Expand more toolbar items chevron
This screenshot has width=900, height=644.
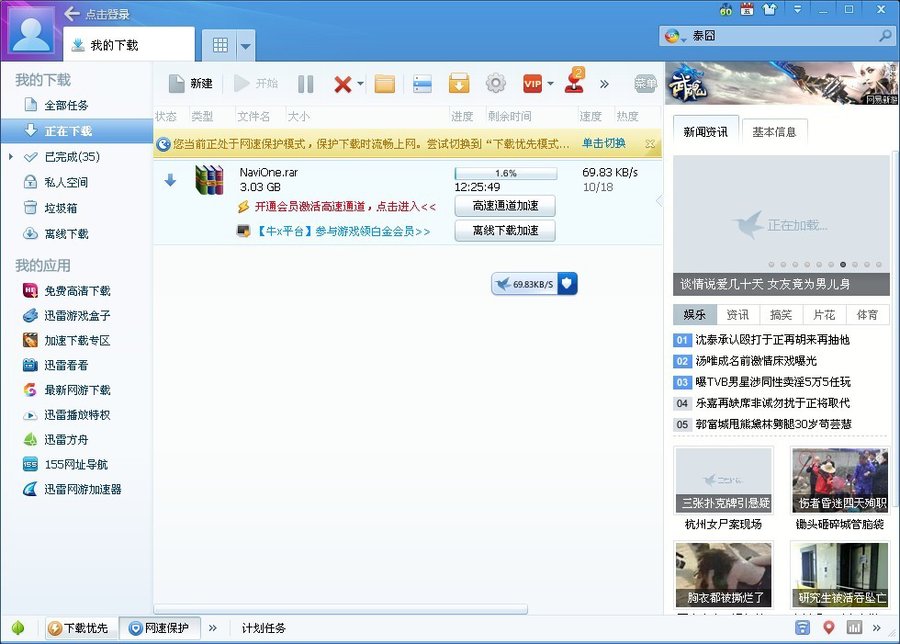coord(604,84)
